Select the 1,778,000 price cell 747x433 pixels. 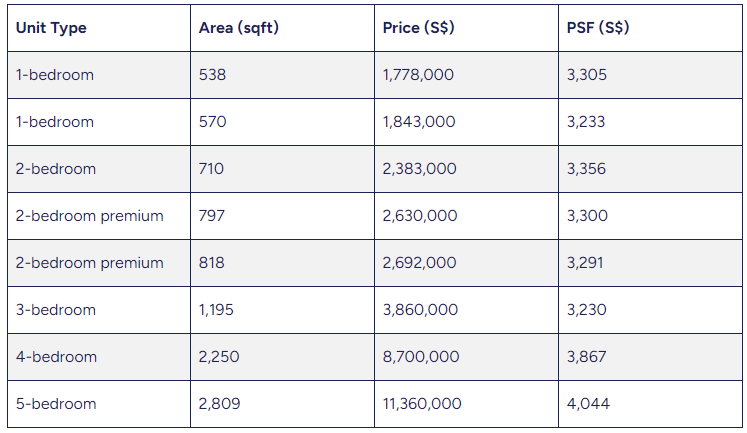tap(418, 75)
